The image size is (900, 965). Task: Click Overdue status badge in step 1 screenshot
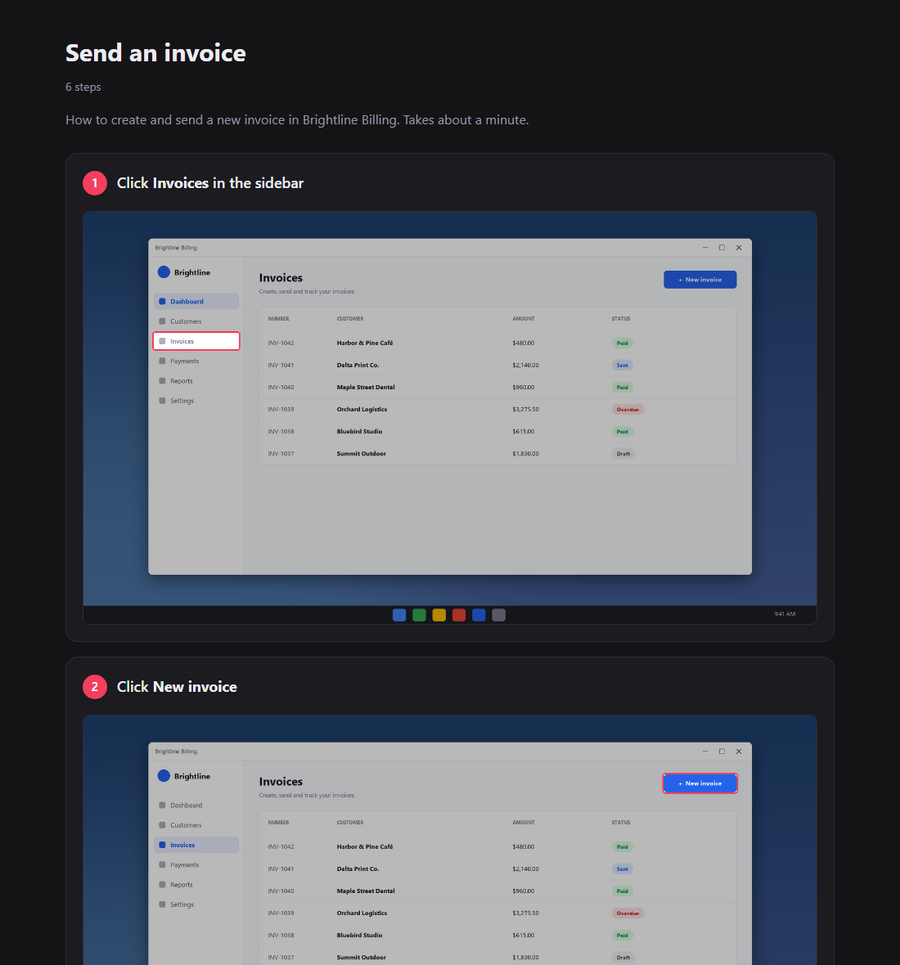click(628, 409)
